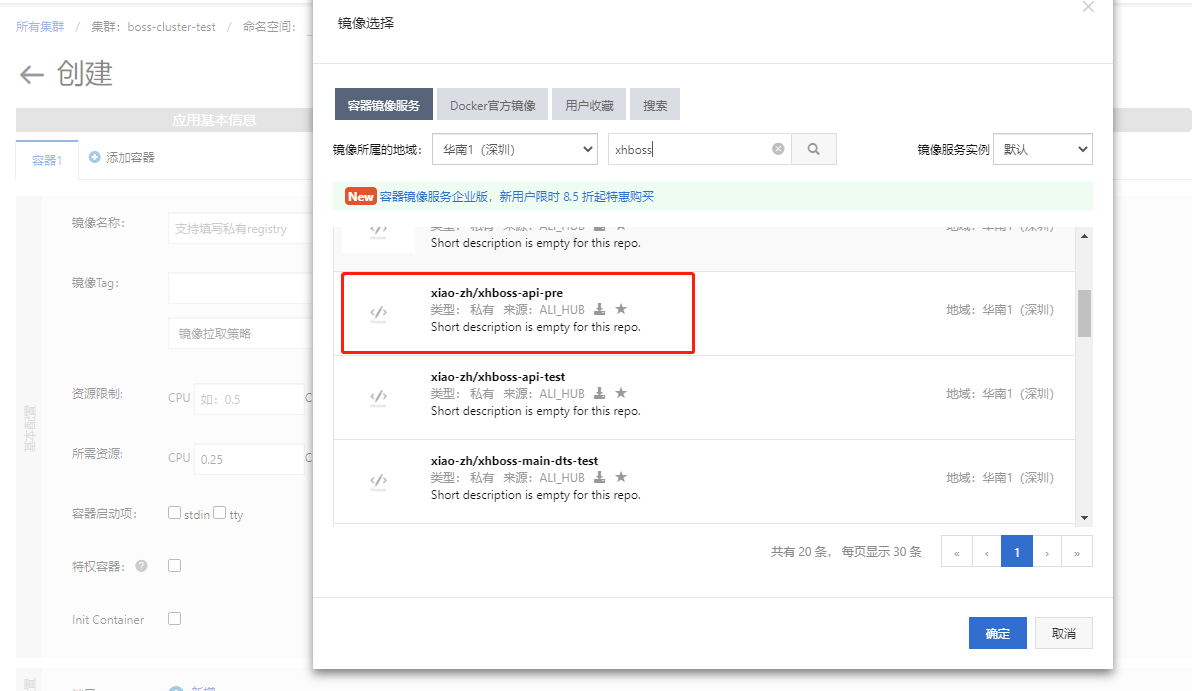Click the 所需资源 CPU input with 0.25

coord(249,459)
